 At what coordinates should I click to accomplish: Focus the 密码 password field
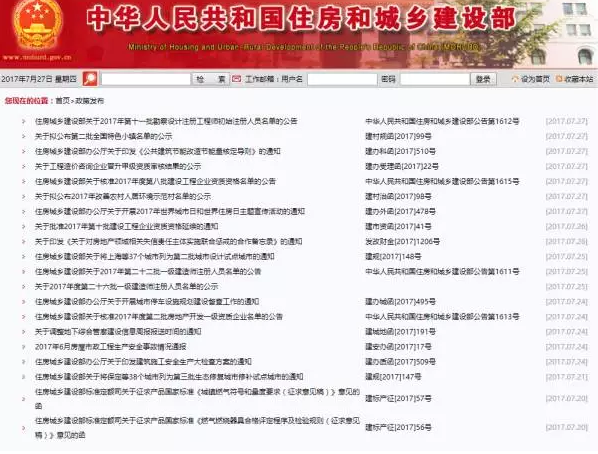point(435,79)
